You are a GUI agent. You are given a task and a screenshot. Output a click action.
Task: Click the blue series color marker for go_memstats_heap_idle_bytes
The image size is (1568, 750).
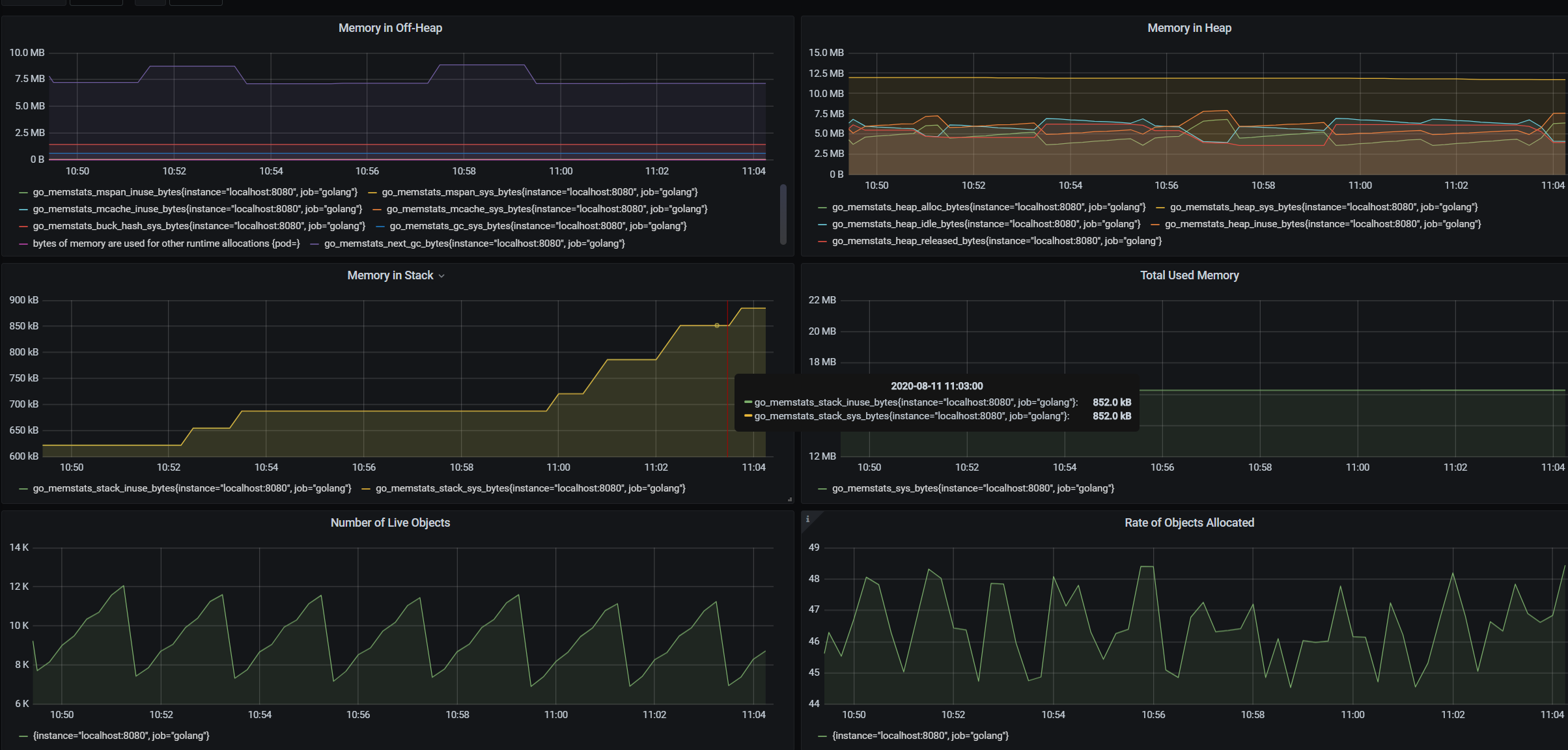pos(822,225)
